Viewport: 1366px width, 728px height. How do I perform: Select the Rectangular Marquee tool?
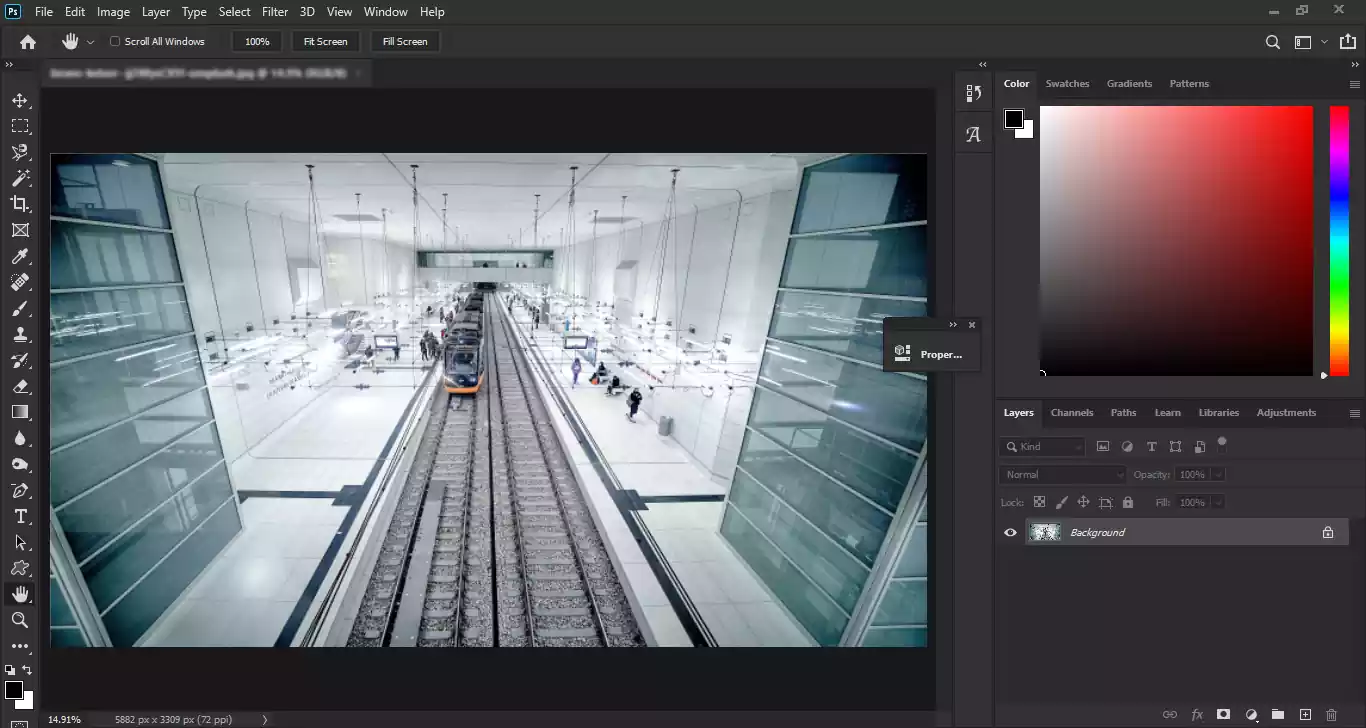coord(20,126)
